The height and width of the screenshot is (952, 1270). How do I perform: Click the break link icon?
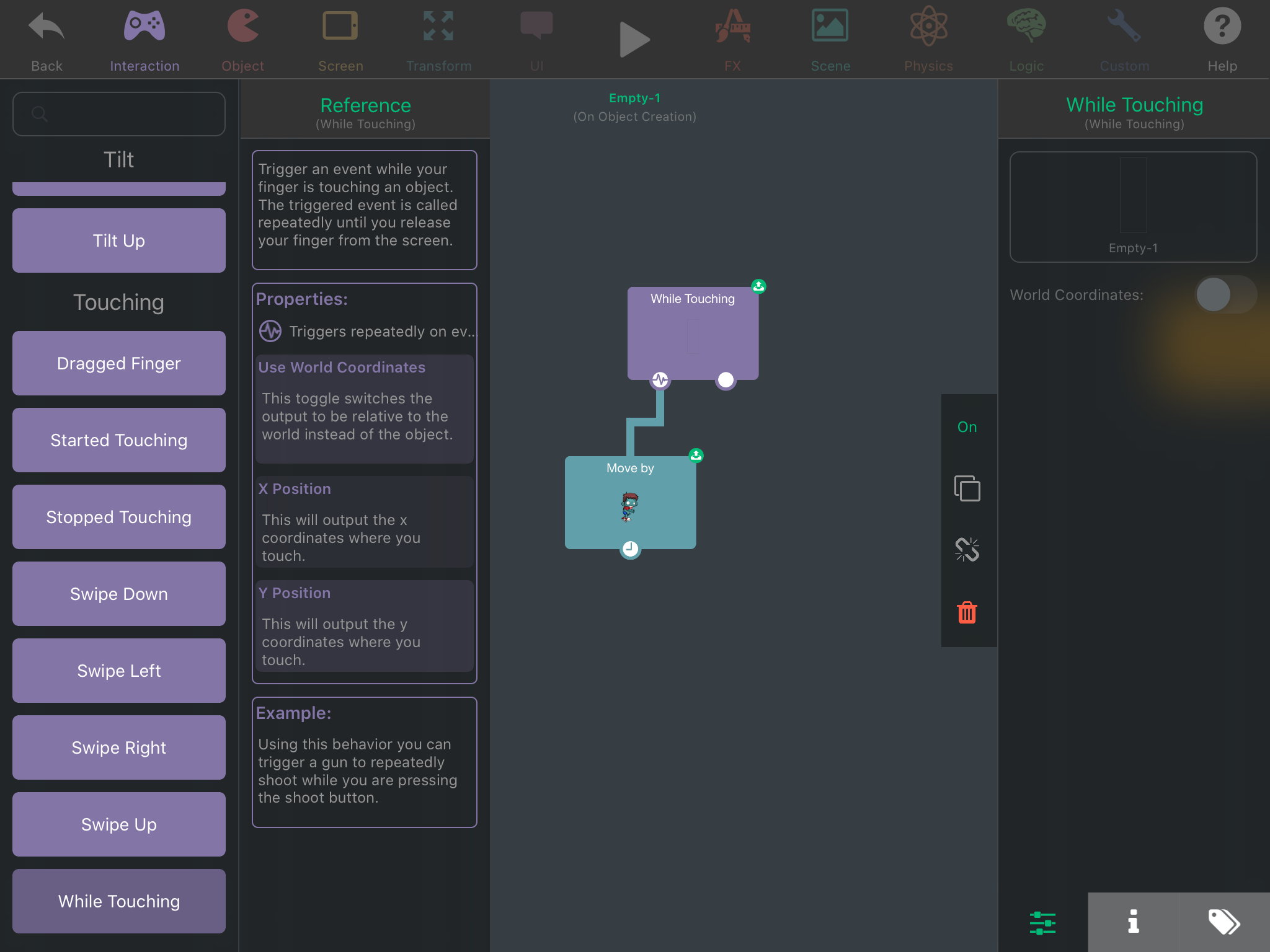[x=967, y=550]
